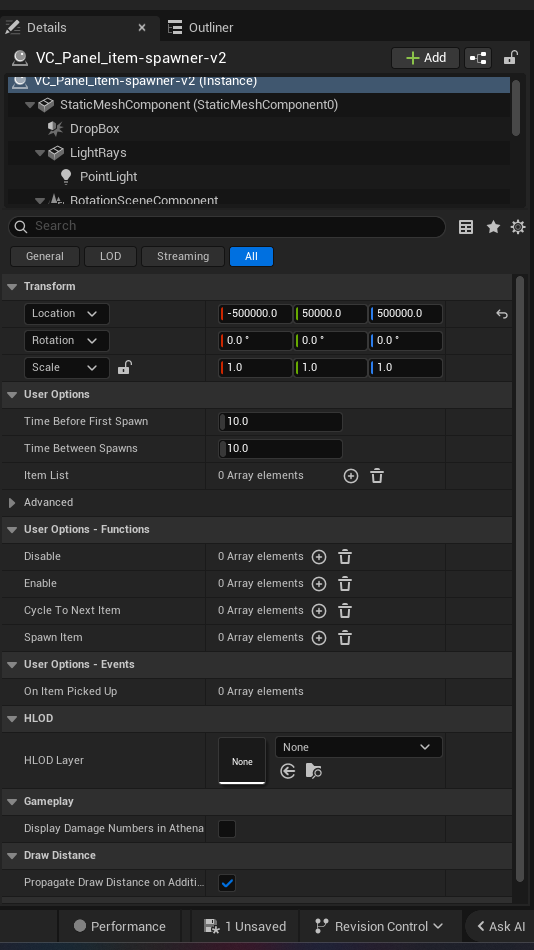The image size is (534, 950).
Task: Select the All filter
Action: pyautogui.click(x=252, y=256)
